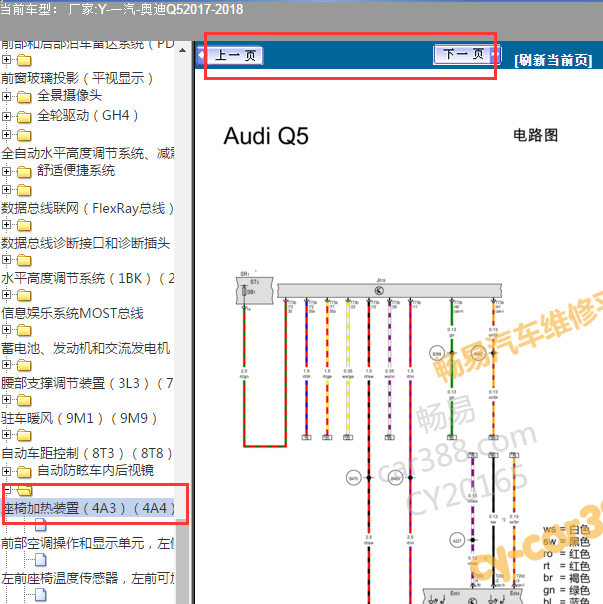This screenshot has width=603, height=604.
Task: Click folder icon above 水平高度调节系统（1BK）
Action: pos(24,260)
